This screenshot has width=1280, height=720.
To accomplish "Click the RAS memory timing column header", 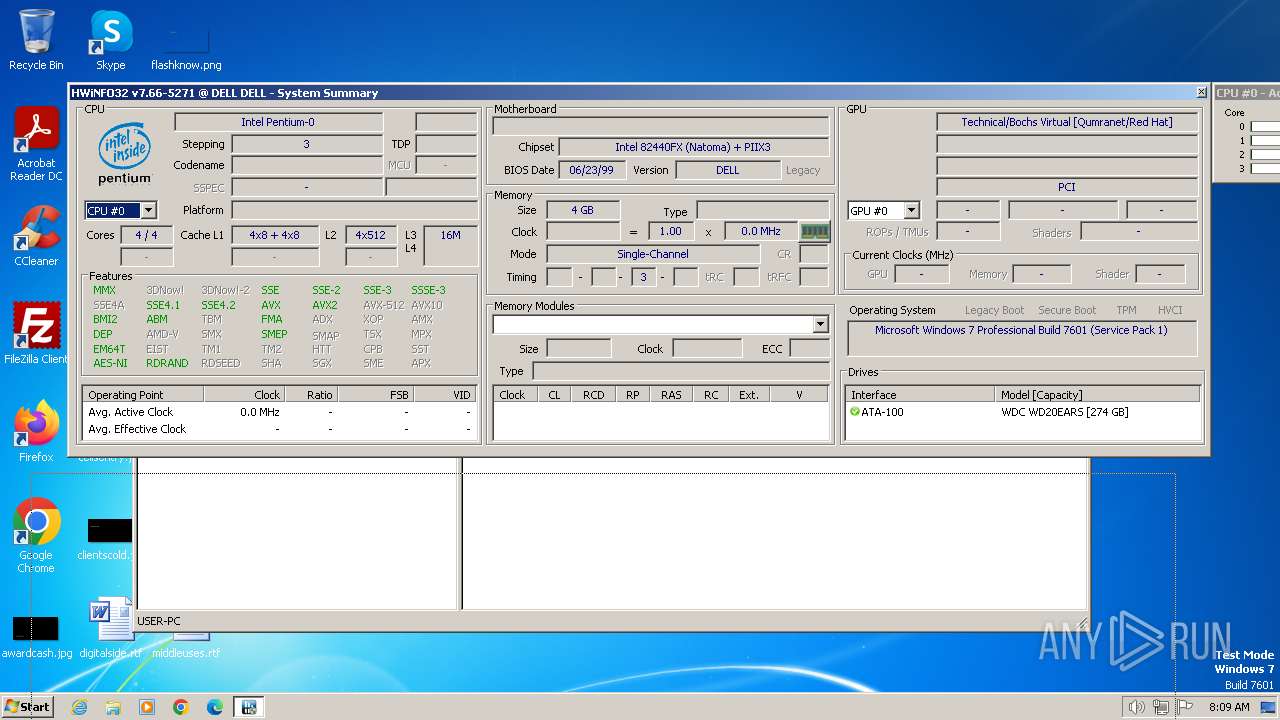I will pos(671,395).
